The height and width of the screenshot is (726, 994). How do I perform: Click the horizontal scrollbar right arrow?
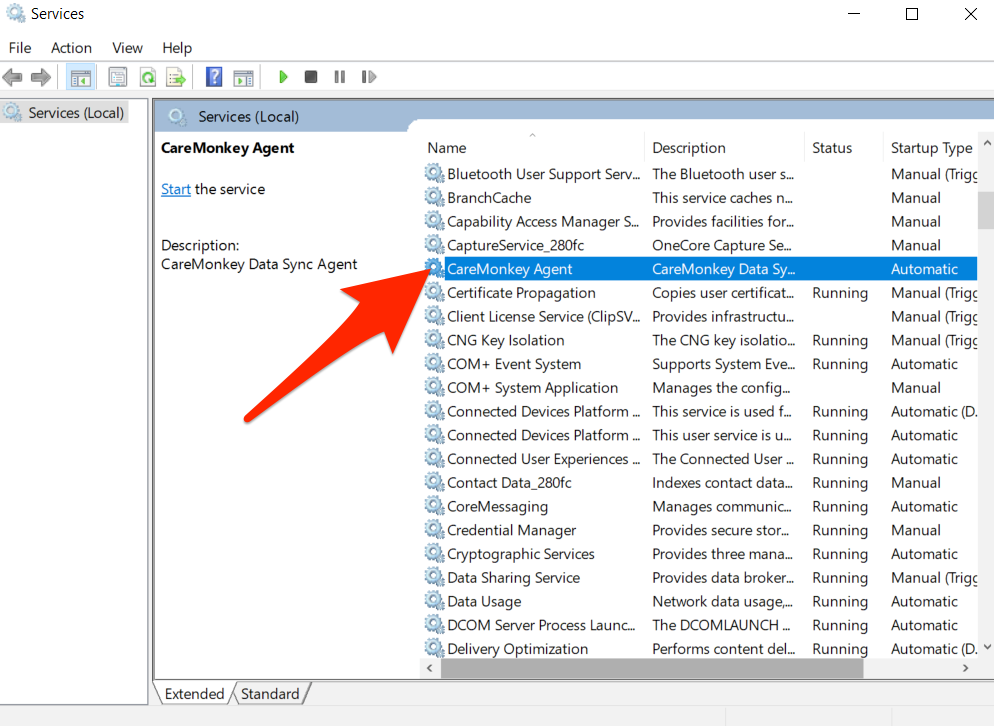point(965,668)
